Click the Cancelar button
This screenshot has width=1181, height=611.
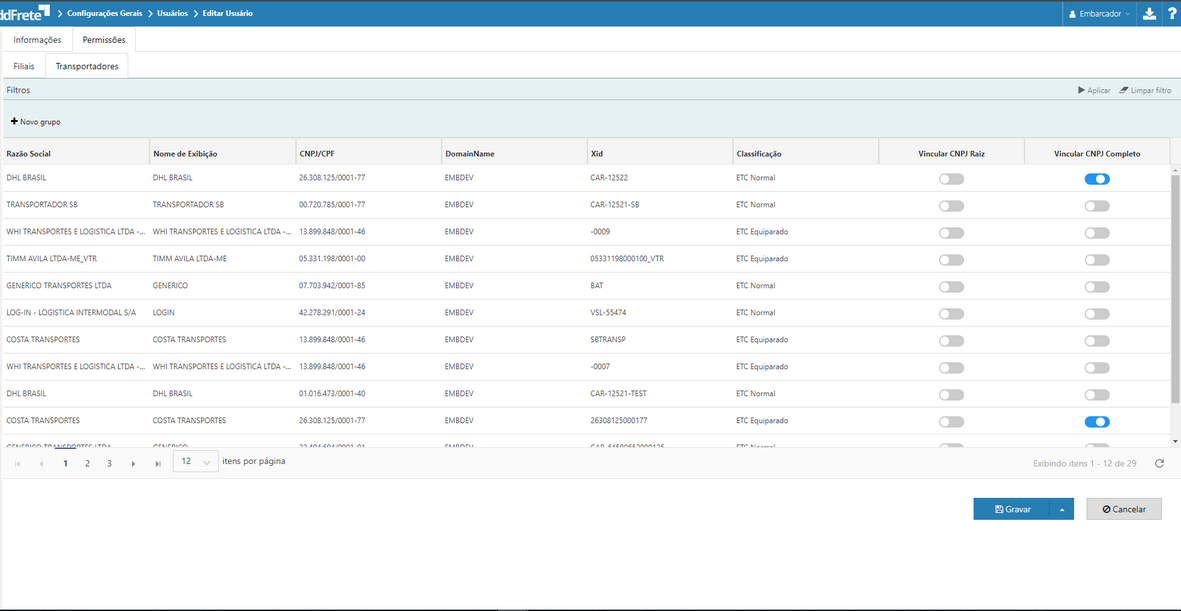1124,509
